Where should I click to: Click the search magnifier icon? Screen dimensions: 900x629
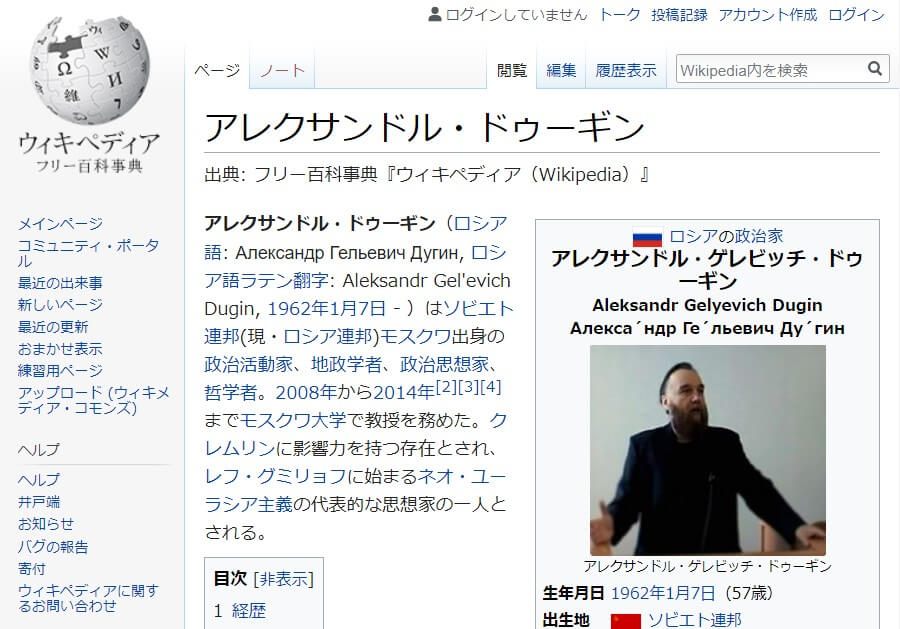[x=874, y=68]
